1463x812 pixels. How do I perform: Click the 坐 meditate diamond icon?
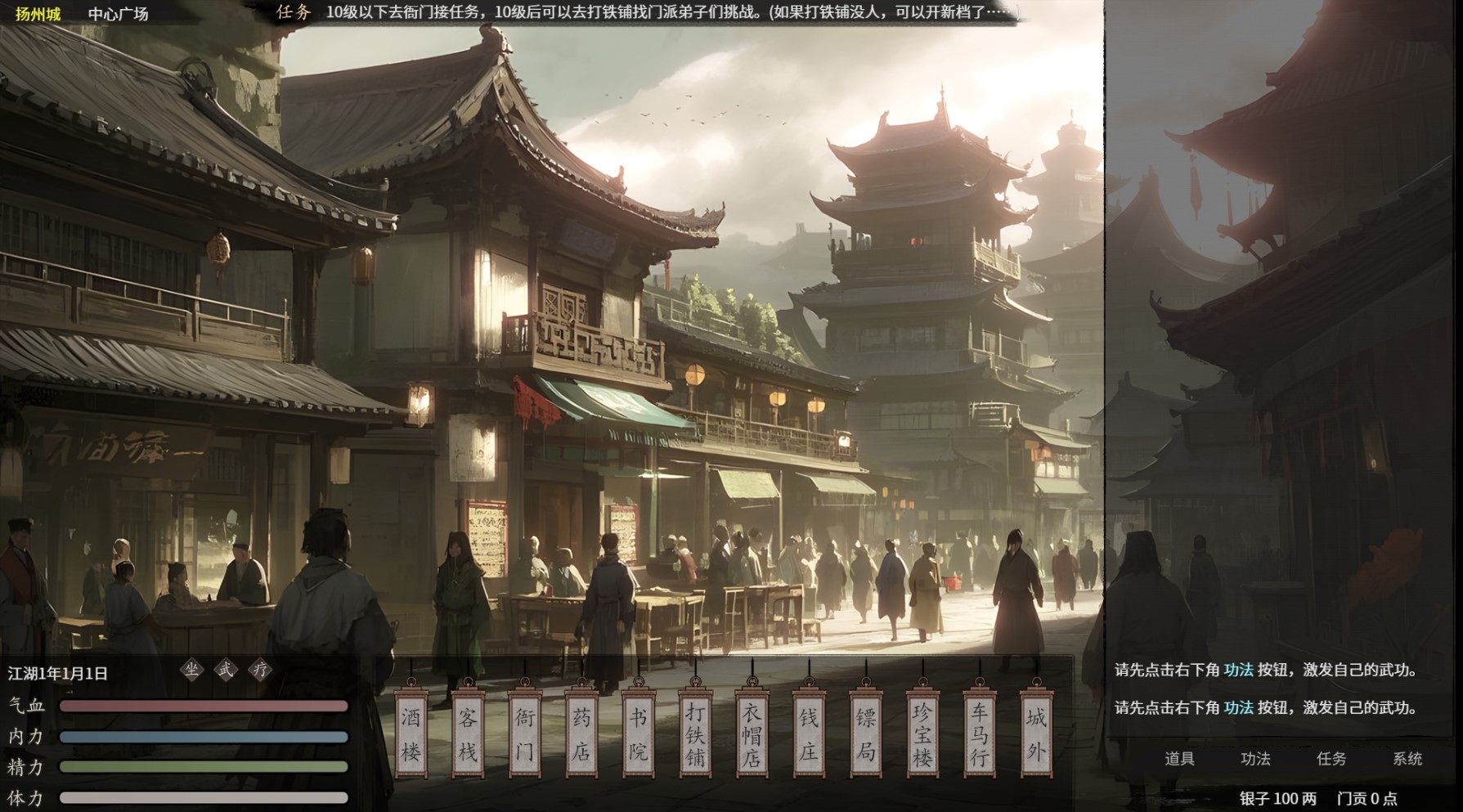click(x=191, y=671)
